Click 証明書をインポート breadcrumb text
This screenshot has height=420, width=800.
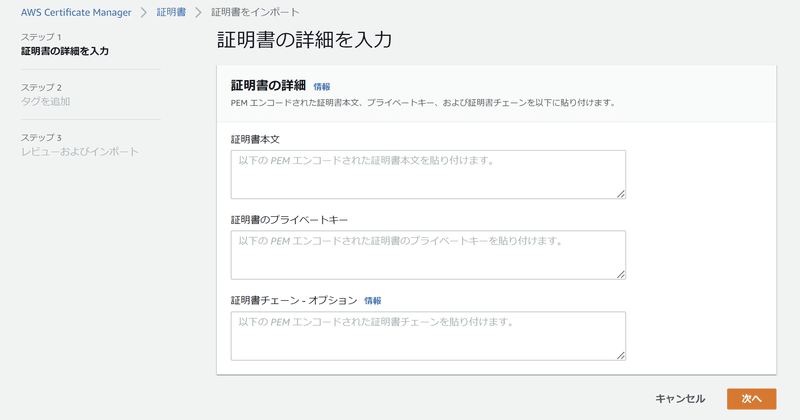click(255, 12)
